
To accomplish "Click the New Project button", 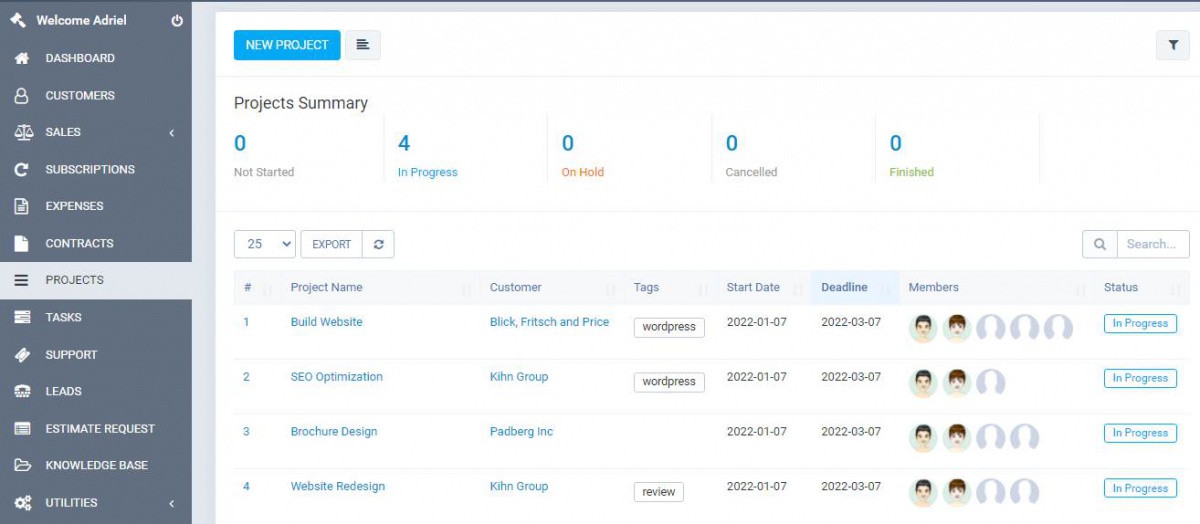I will [287, 45].
